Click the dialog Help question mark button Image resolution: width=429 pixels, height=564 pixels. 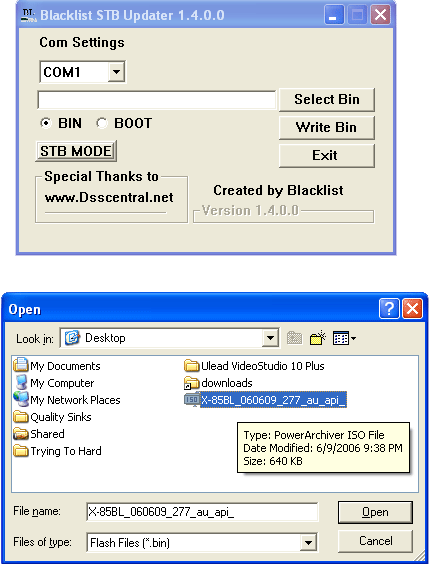(389, 309)
